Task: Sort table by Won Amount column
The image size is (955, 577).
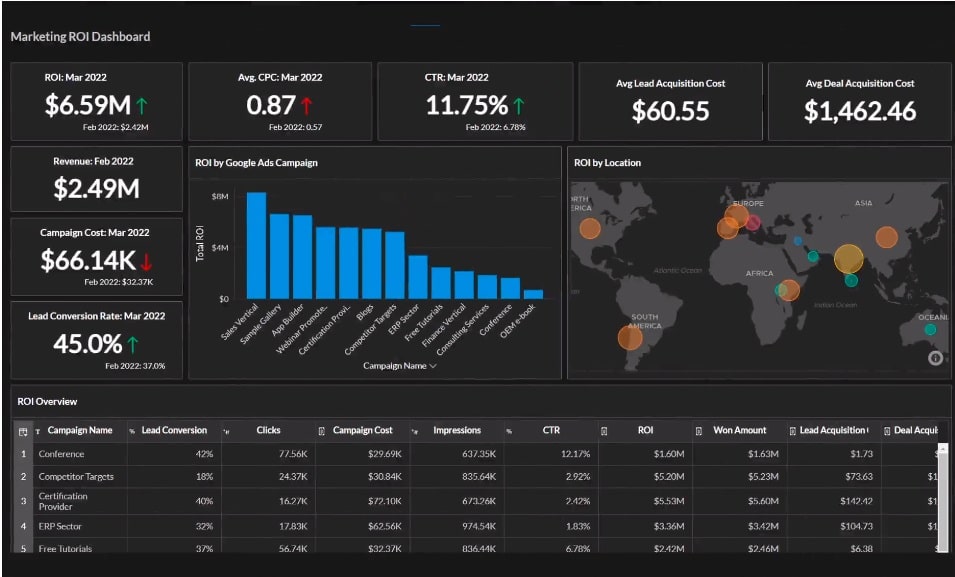Action: [x=739, y=430]
